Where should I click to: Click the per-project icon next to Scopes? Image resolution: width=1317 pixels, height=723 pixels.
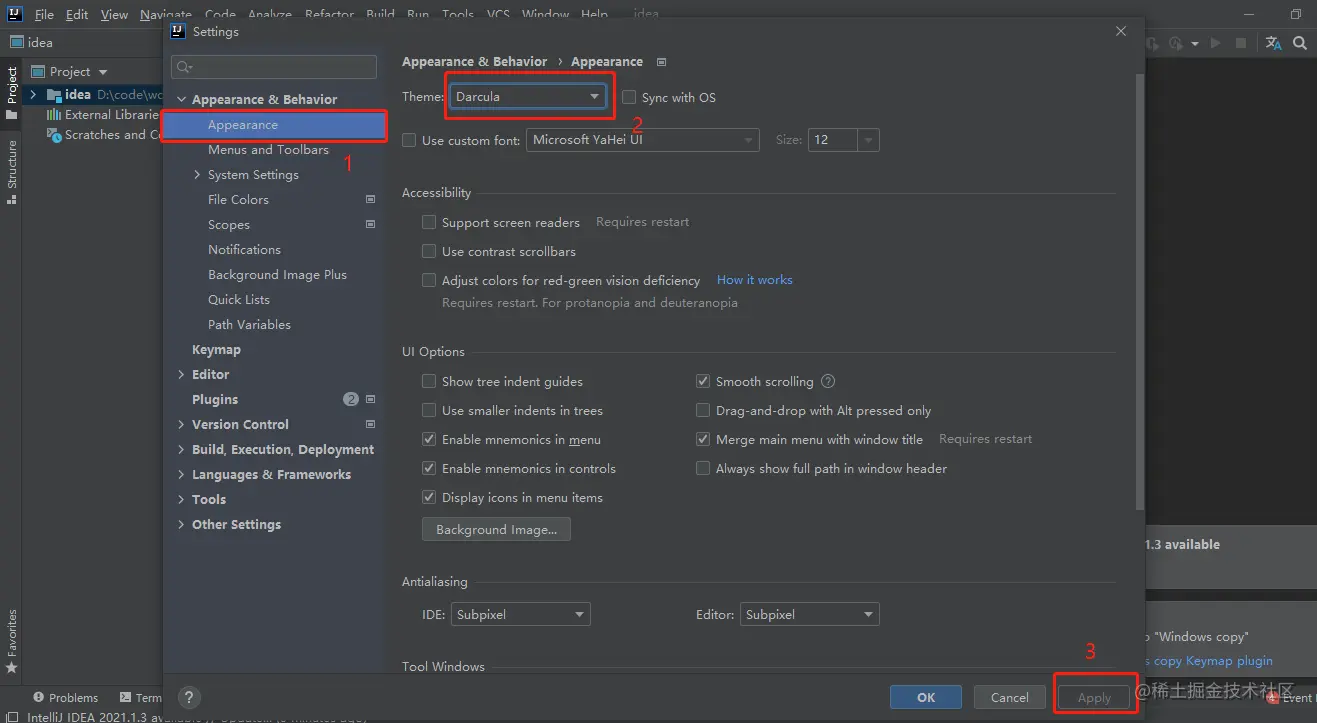pyautogui.click(x=370, y=224)
